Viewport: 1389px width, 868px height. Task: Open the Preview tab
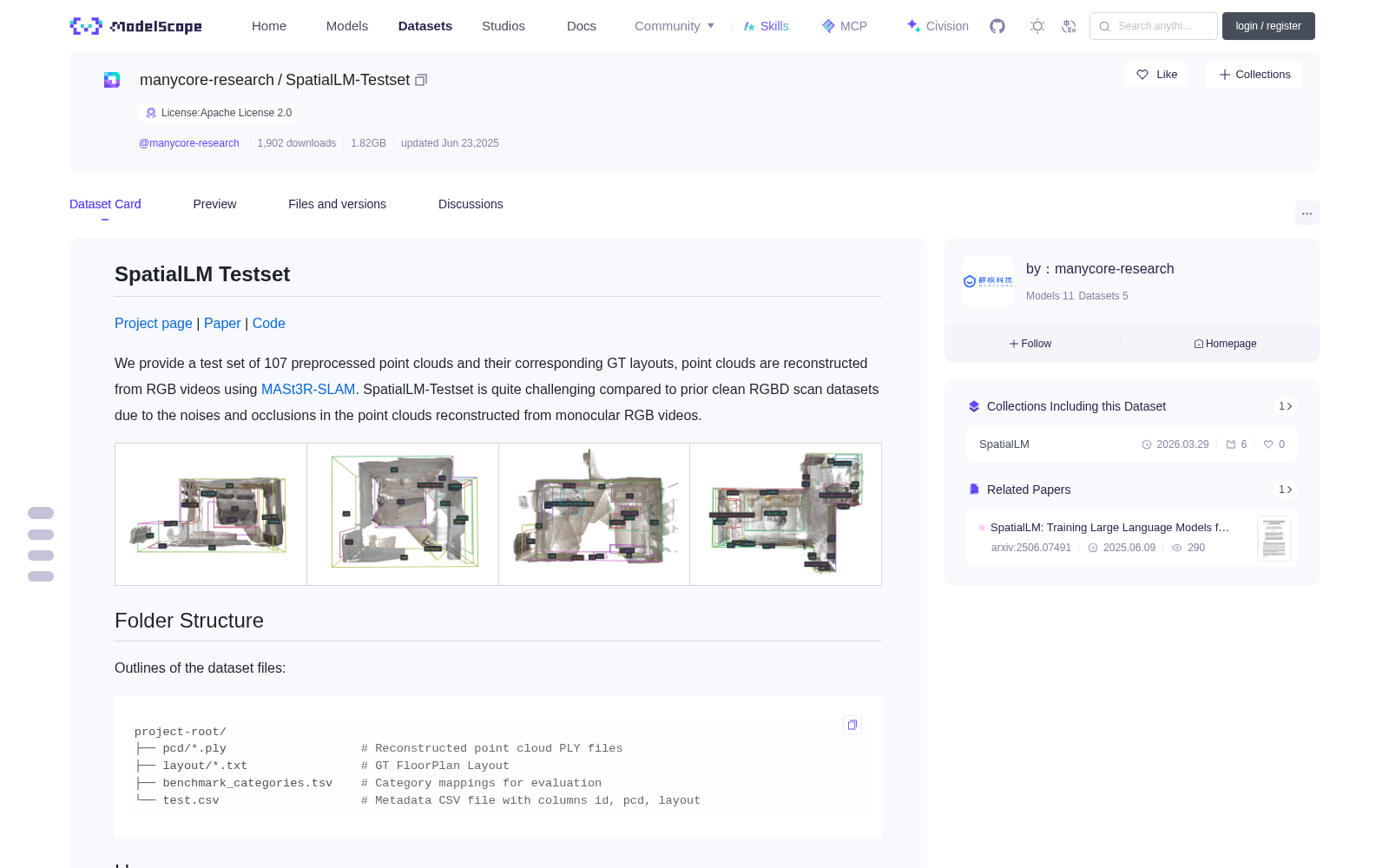(214, 204)
